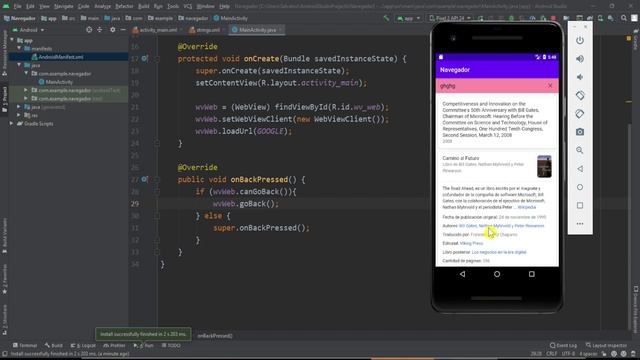Click the emulator toolbar Back triangle
The image size is (640, 360).
(x=580, y=169)
